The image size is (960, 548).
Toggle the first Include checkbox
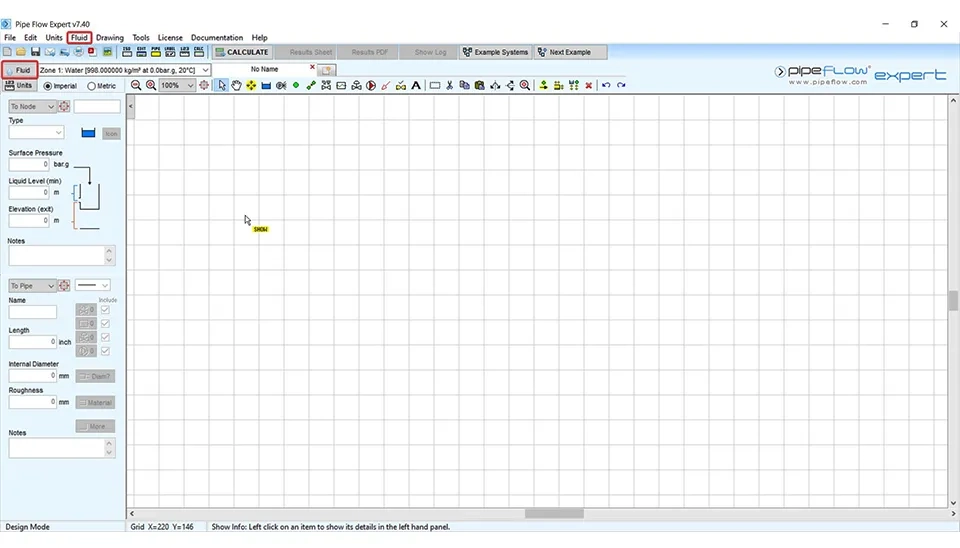(x=105, y=310)
